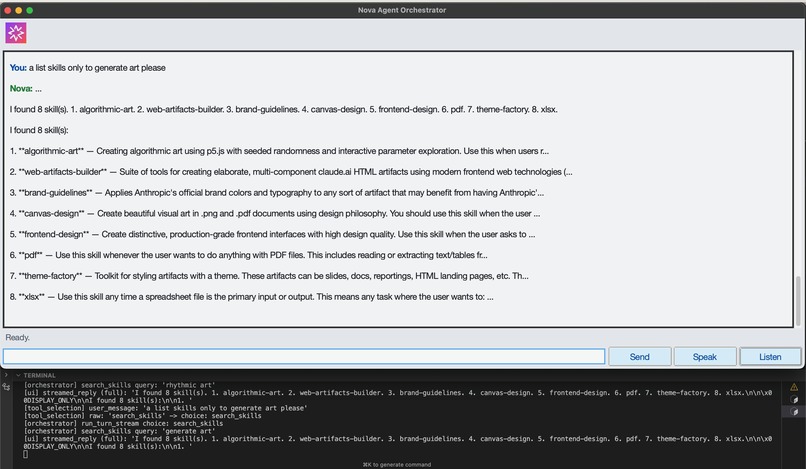Viewport: 806px width, 469px height.
Task: Collapse the TERMINAL panel chevron
Action: [x=18, y=375]
